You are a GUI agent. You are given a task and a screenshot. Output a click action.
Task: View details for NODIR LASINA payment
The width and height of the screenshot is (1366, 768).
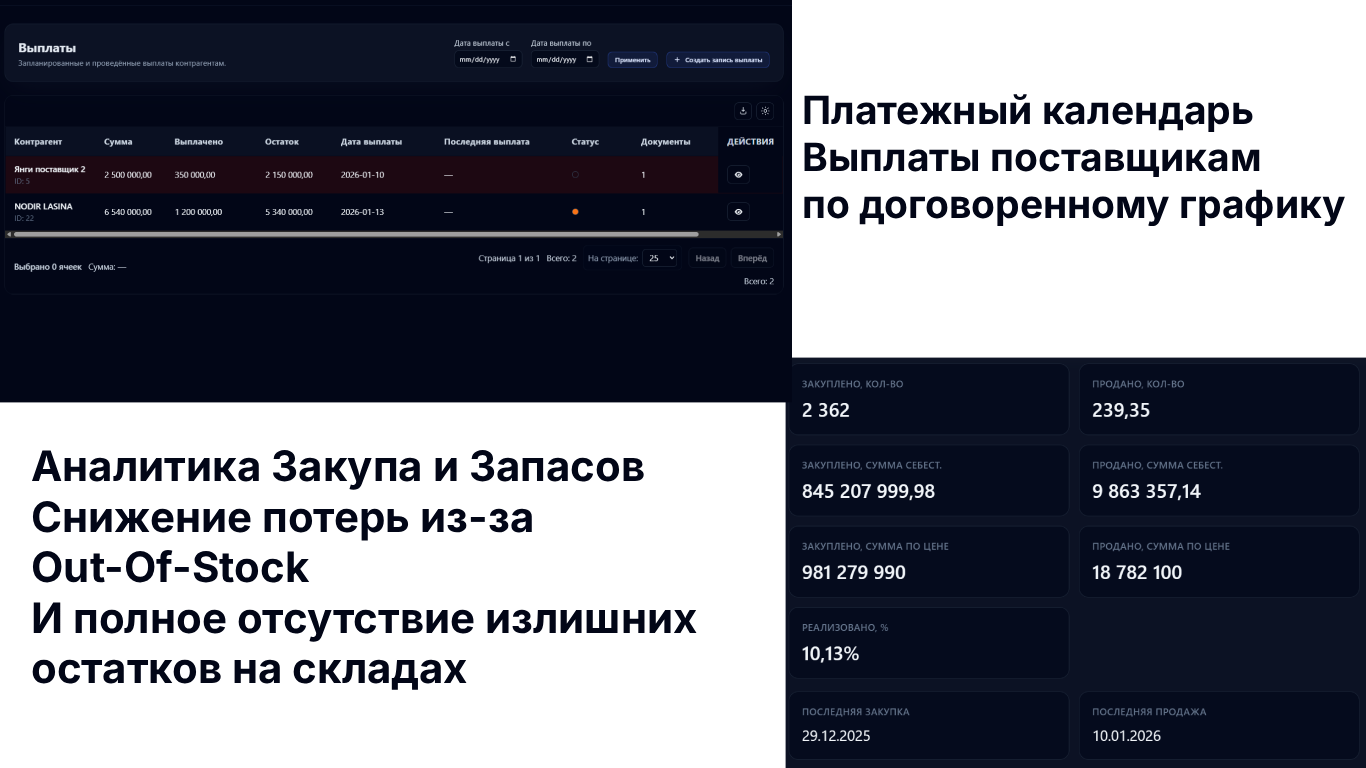tap(738, 211)
